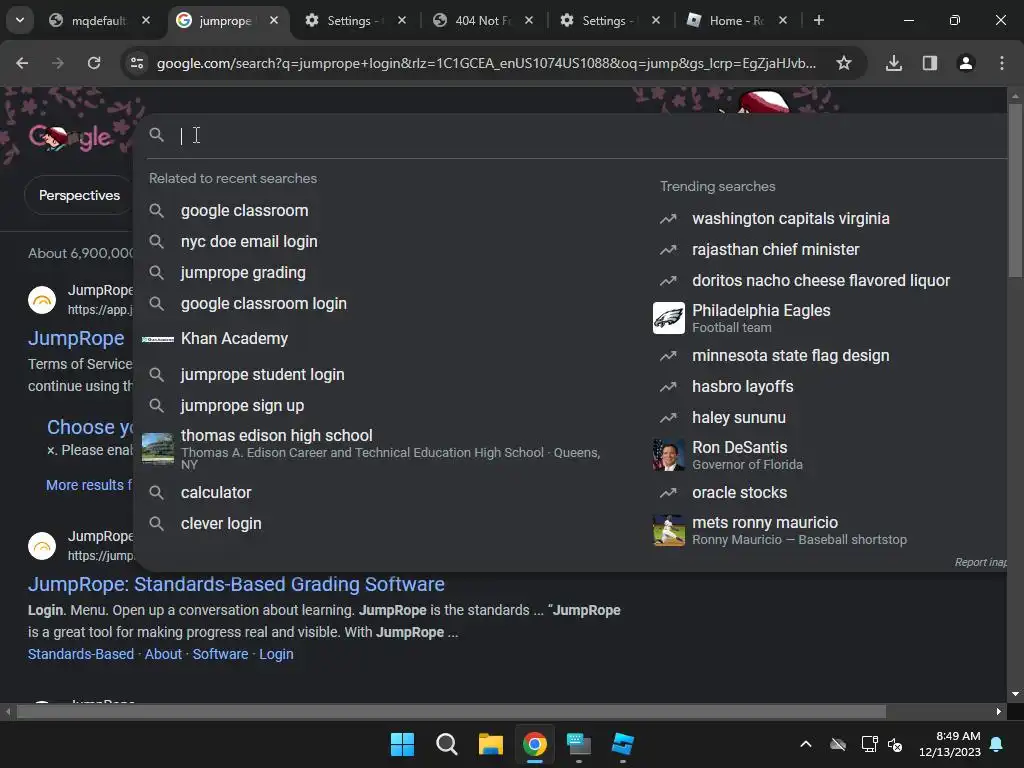Click the URL address bar
The height and width of the screenshot is (768, 1024).
(x=486, y=63)
